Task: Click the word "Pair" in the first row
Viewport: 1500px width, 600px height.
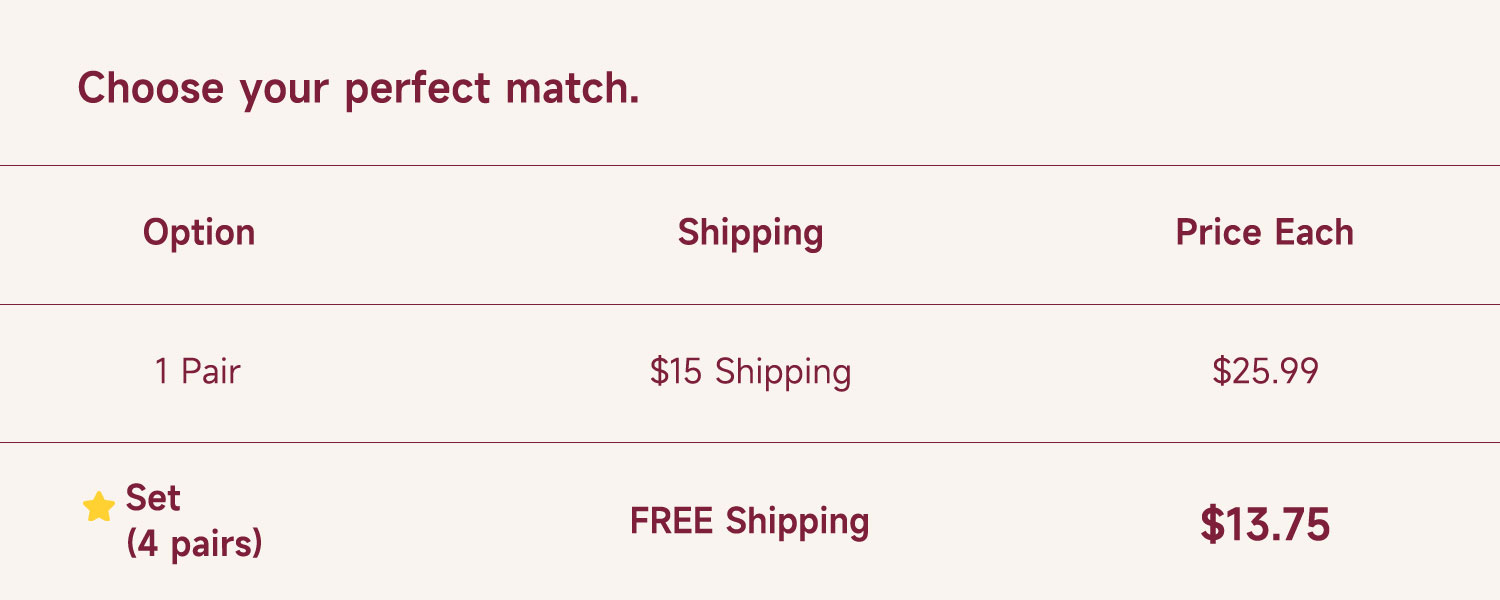Action: click(x=211, y=372)
